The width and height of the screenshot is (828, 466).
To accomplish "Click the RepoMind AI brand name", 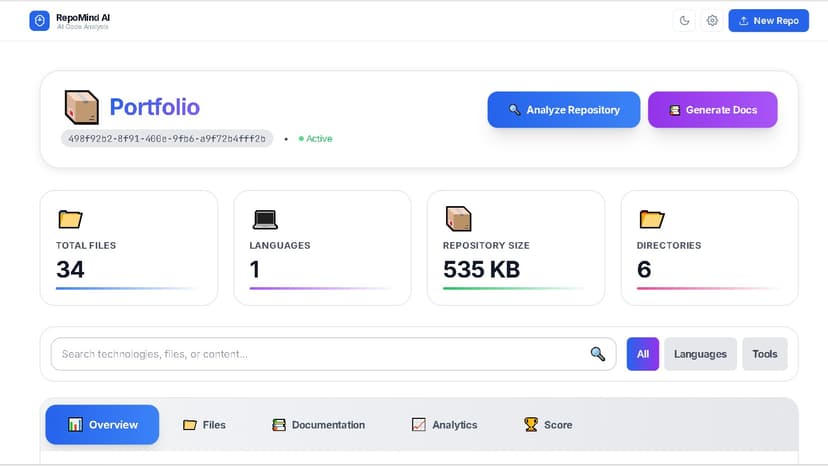I will 83,17.
